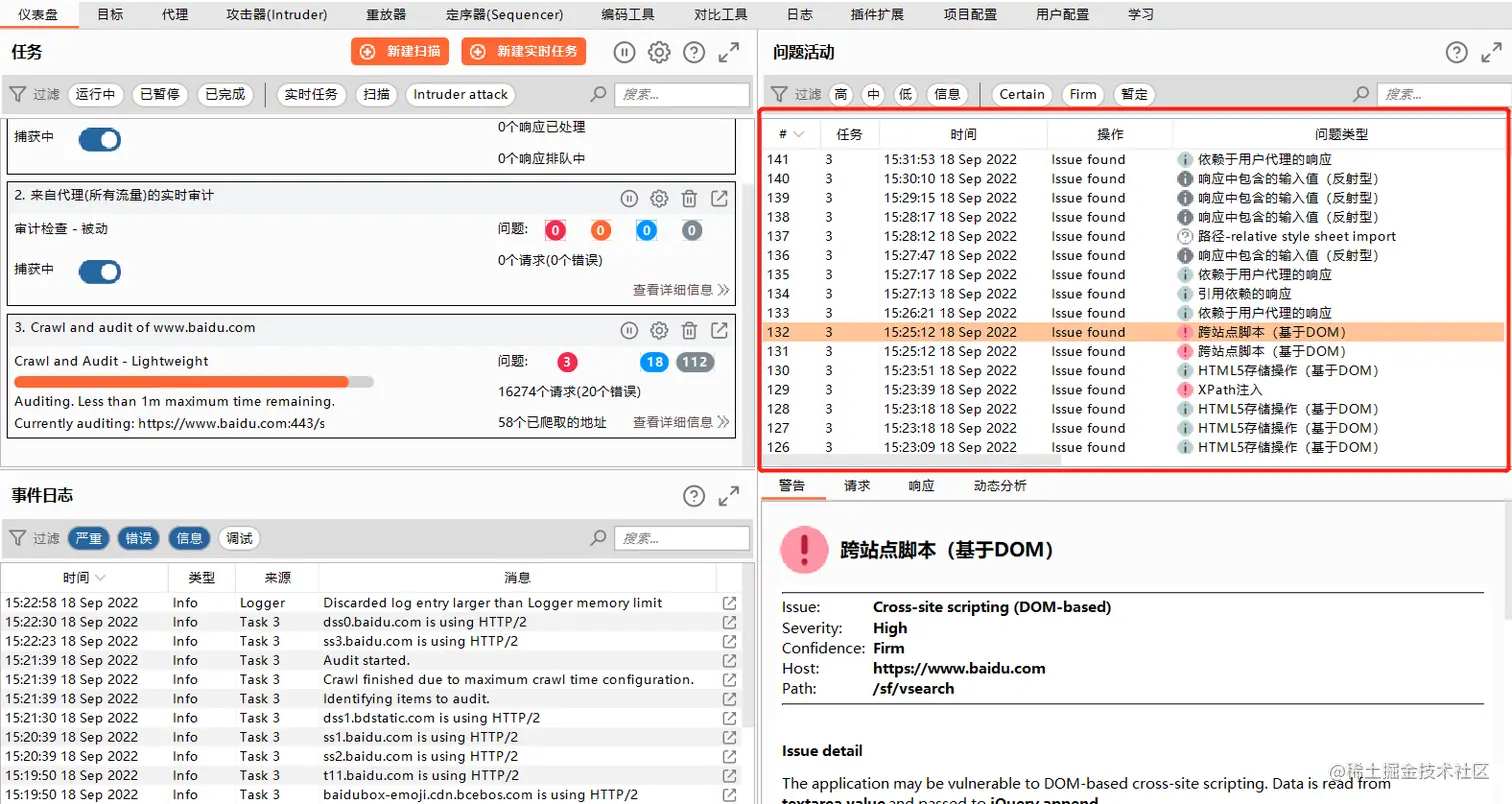Toggle the 运行中 task filter
Screen dimensions: 1512x804
(95, 95)
